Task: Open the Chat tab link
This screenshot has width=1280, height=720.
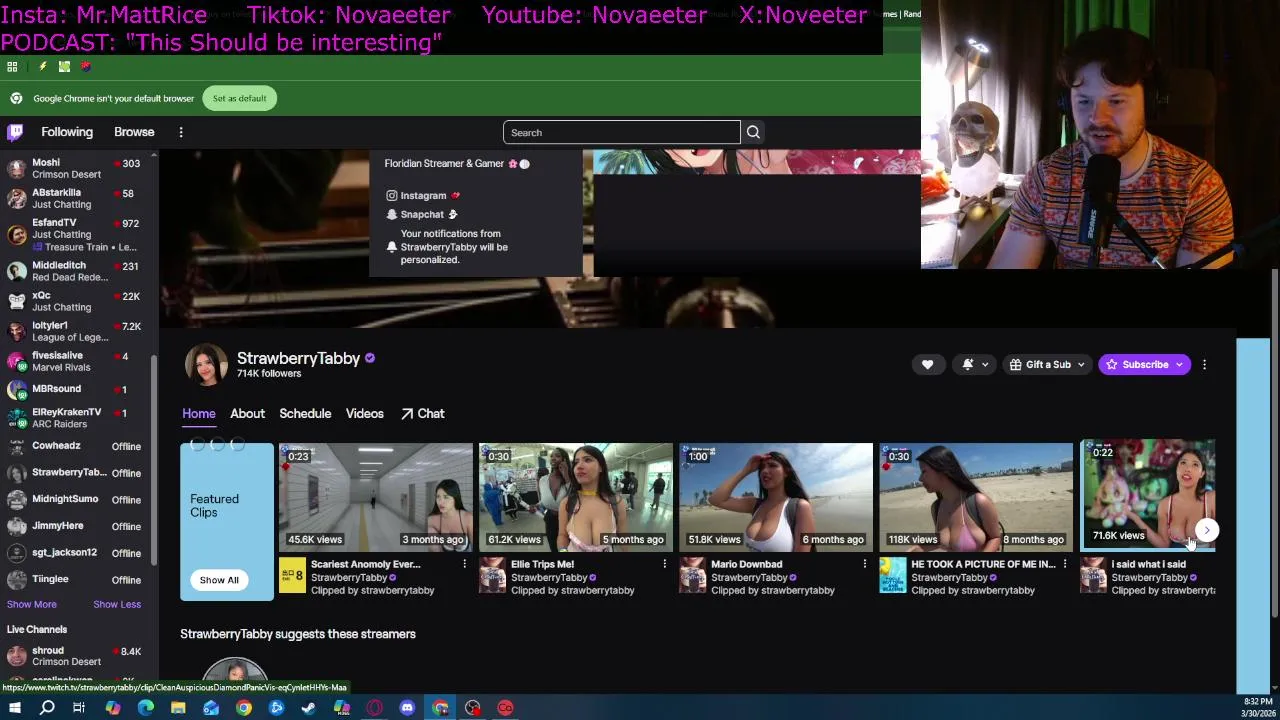Action: [x=422, y=413]
